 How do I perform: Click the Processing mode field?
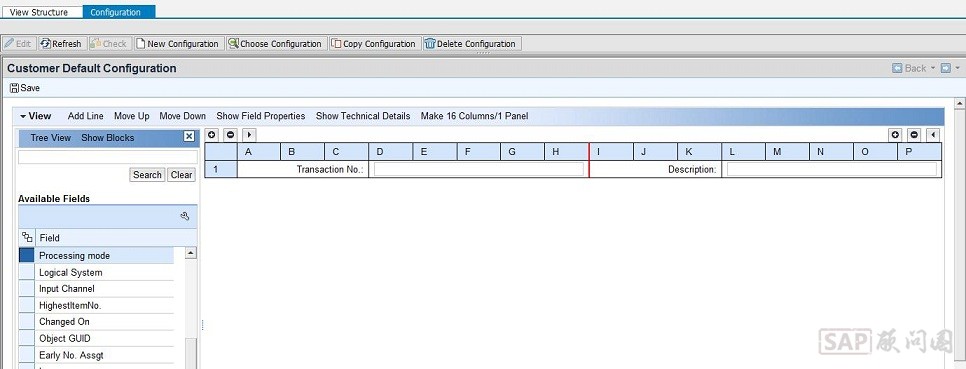pos(104,256)
